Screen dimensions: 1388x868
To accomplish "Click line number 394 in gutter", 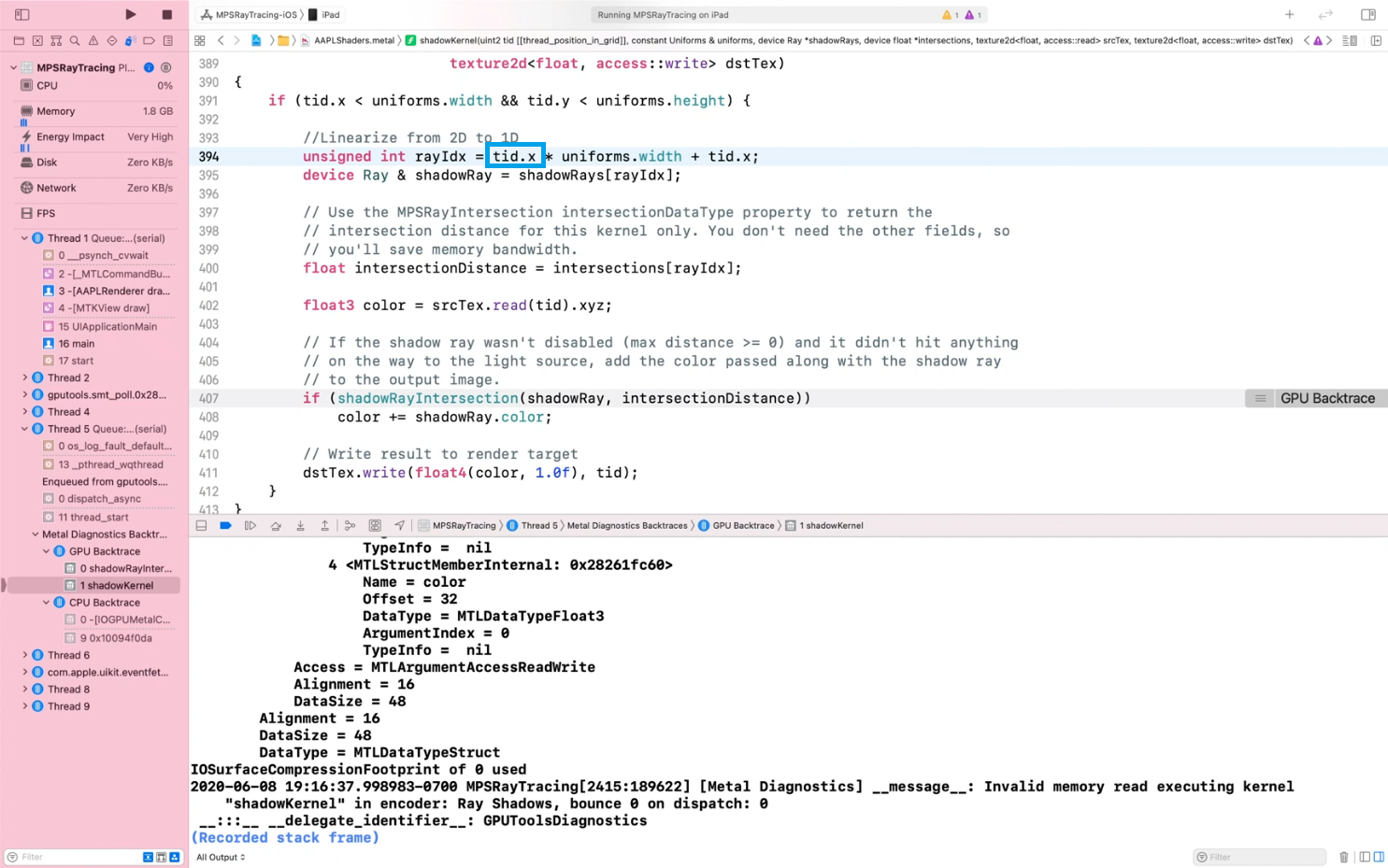I will click(208, 157).
